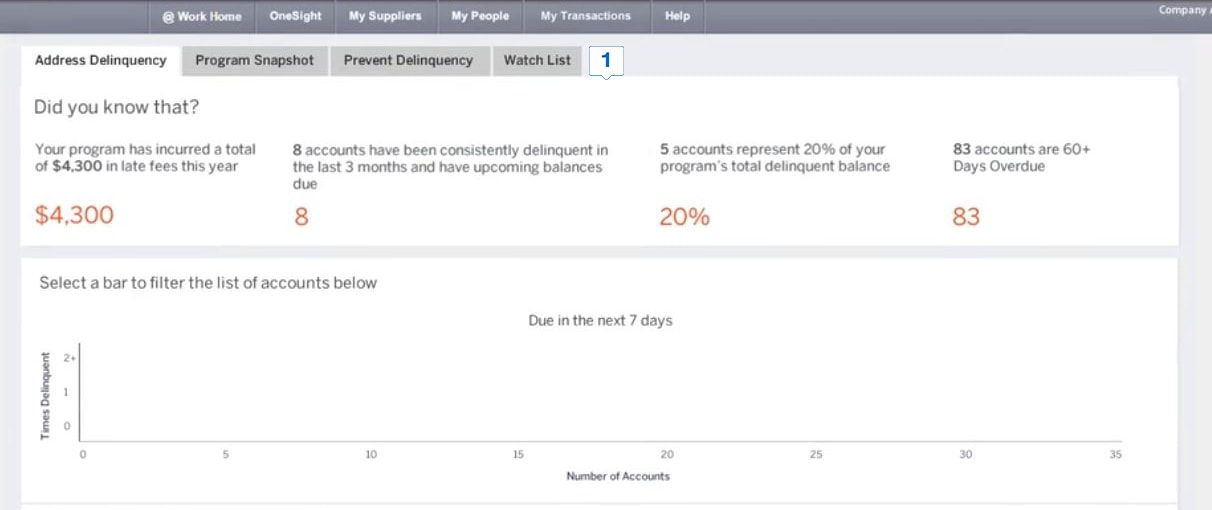Click the large orange 8 delinquent accounts number

(x=301, y=216)
